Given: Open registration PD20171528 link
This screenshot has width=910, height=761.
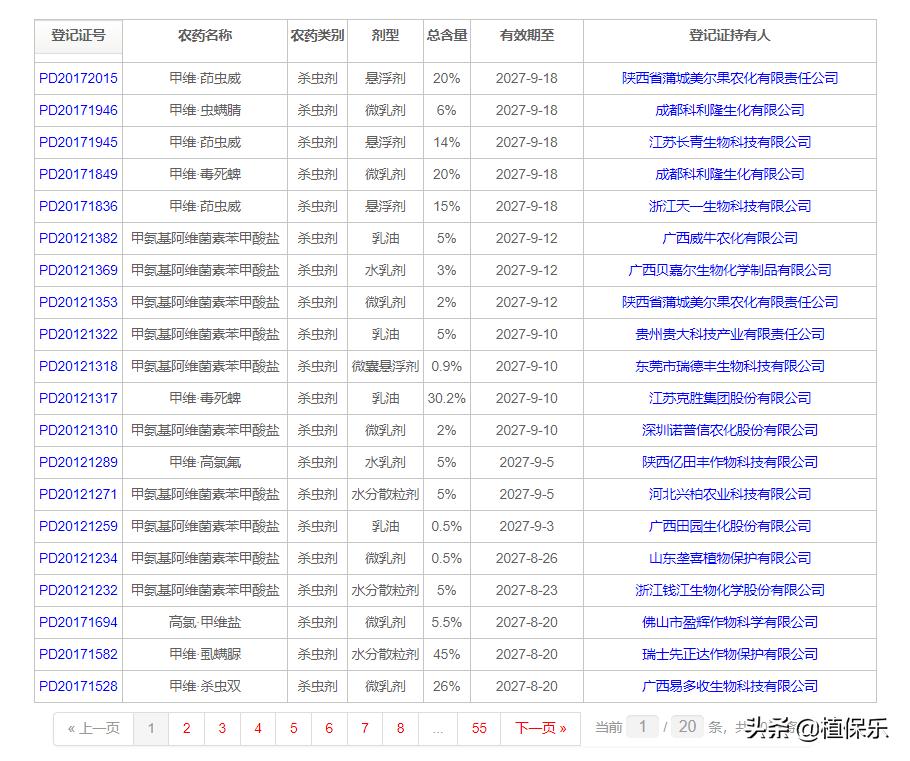Looking at the screenshot, I should (x=78, y=686).
